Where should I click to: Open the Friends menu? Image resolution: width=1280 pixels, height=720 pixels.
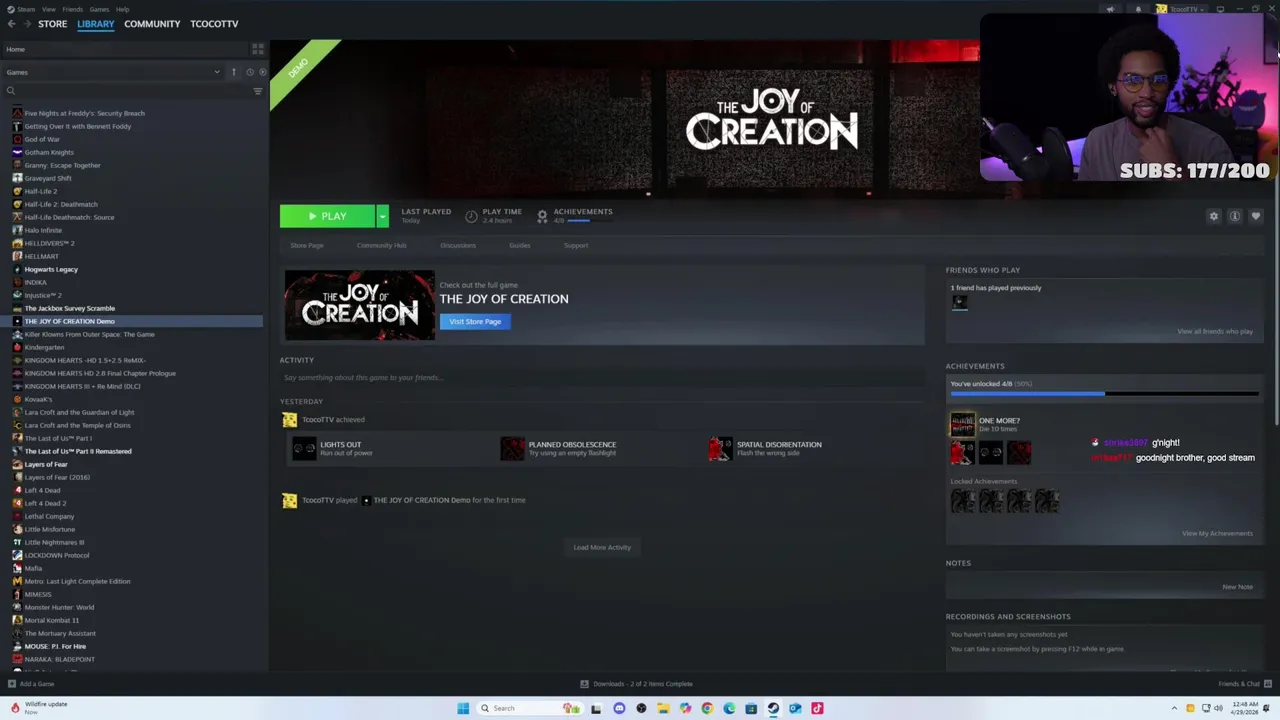click(x=73, y=9)
